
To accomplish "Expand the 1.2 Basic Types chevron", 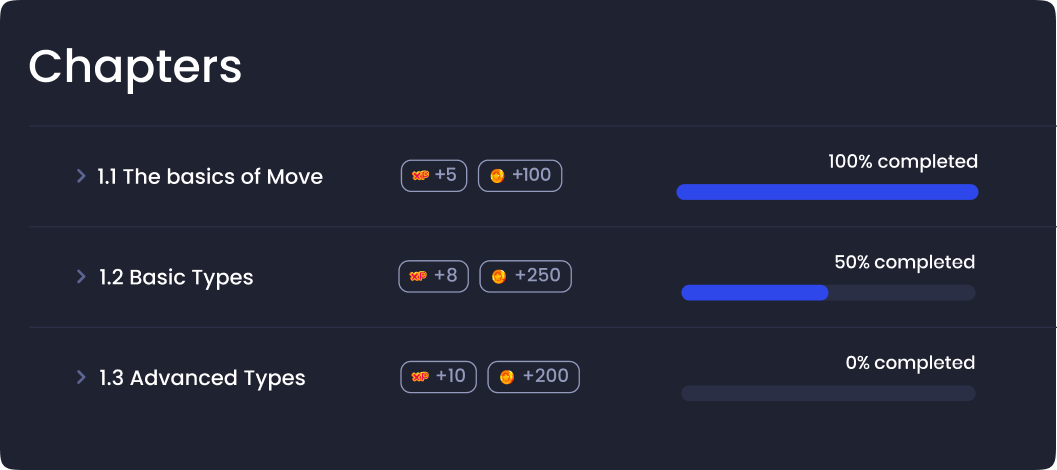I will (81, 276).
